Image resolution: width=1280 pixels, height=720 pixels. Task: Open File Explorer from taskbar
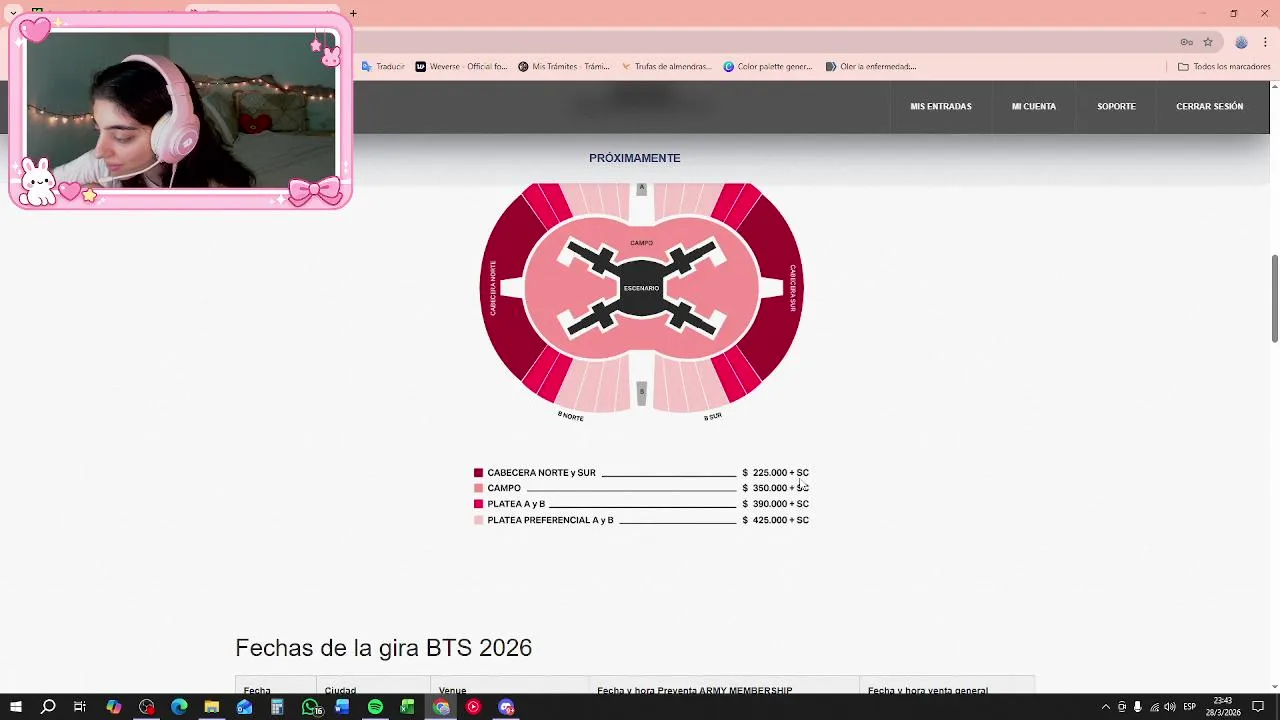pos(212,707)
